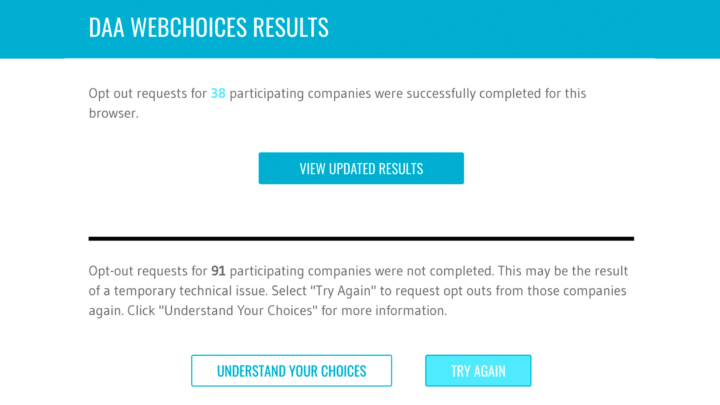This screenshot has height=405, width=720.
Task: Click the View Updated Results button
Action: click(x=361, y=169)
